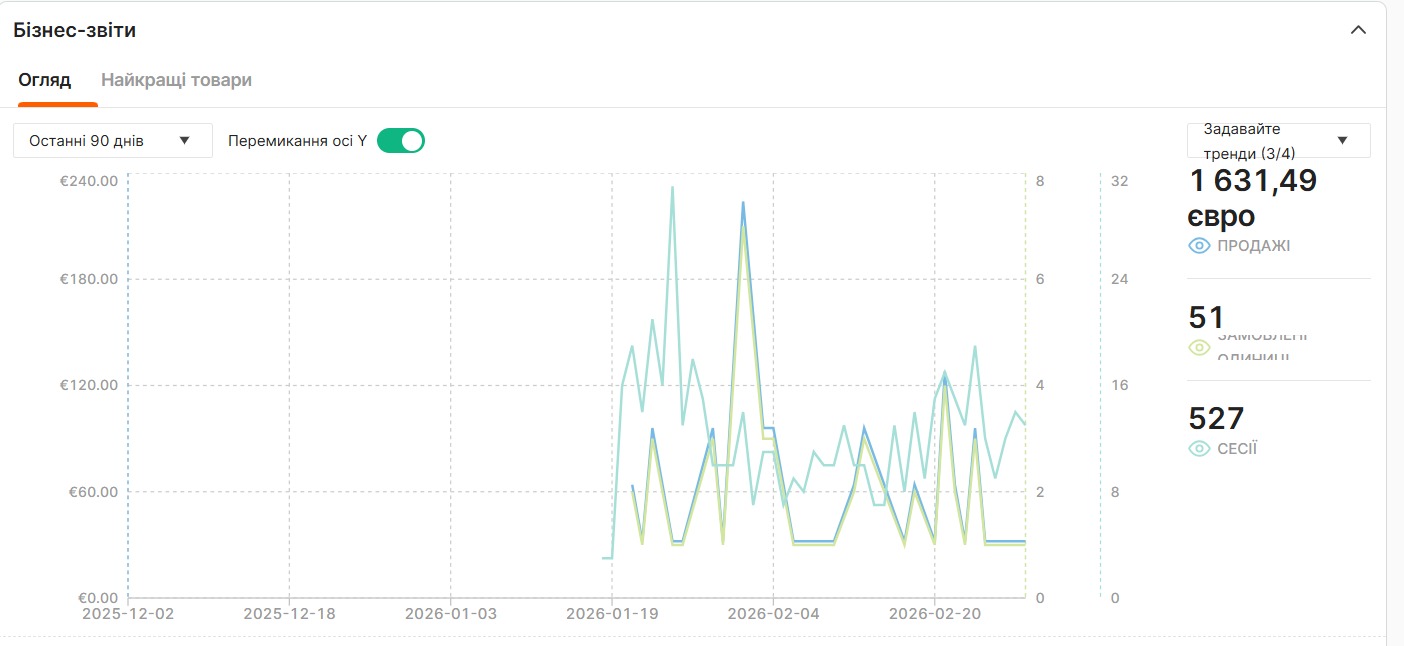Click the 32 label on the sessions axis
The image size is (1404, 646).
[x=1120, y=181]
